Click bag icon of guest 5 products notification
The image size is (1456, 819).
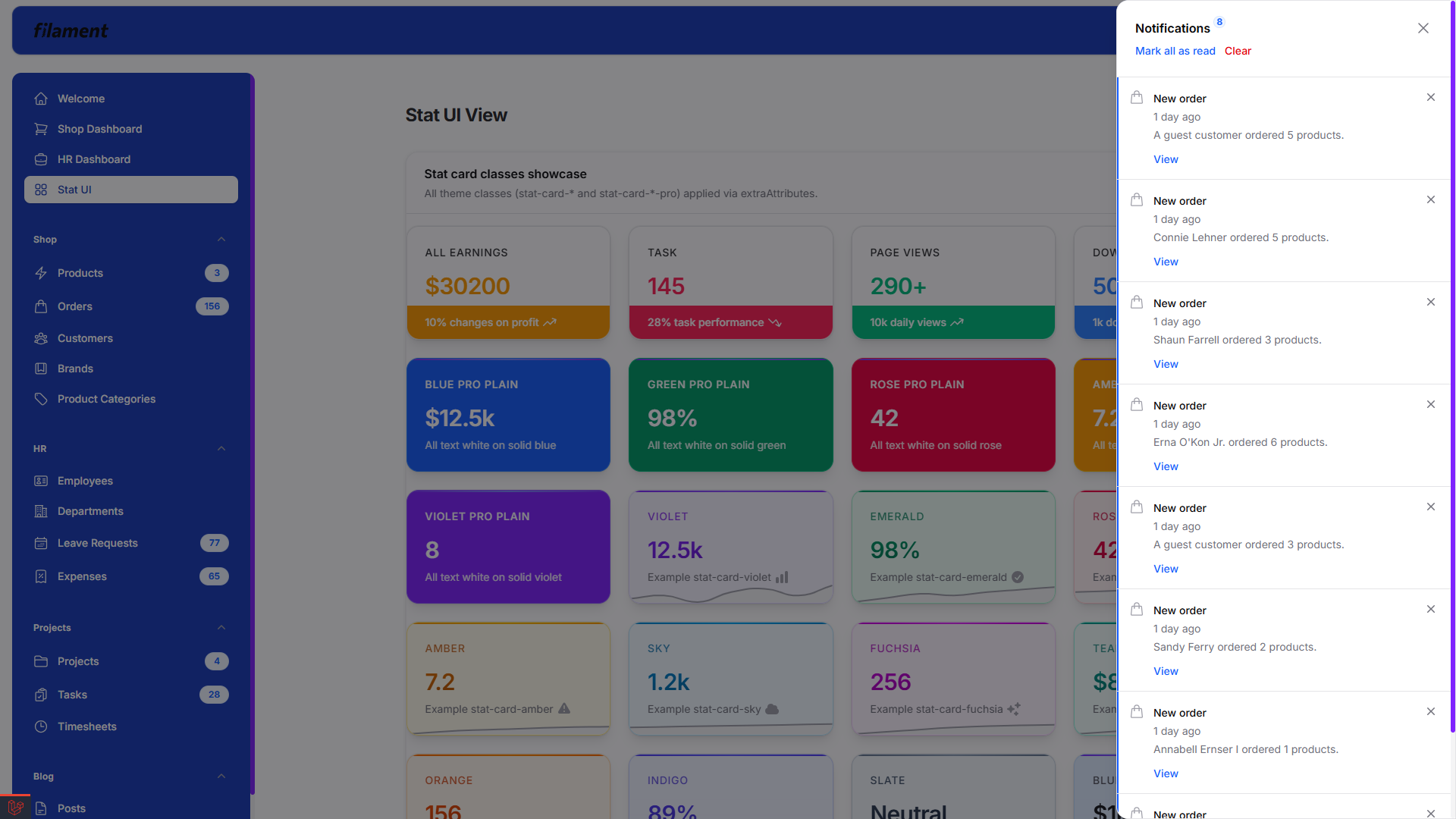pos(1137,97)
